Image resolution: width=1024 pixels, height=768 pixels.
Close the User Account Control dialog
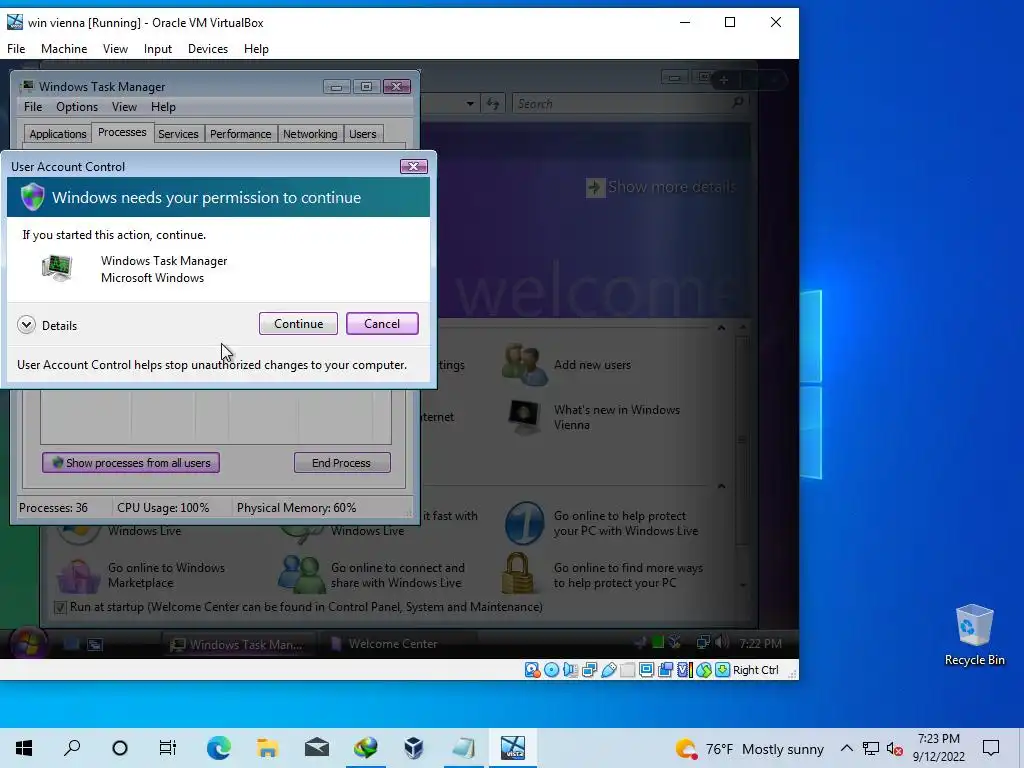(x=413, y=167)
